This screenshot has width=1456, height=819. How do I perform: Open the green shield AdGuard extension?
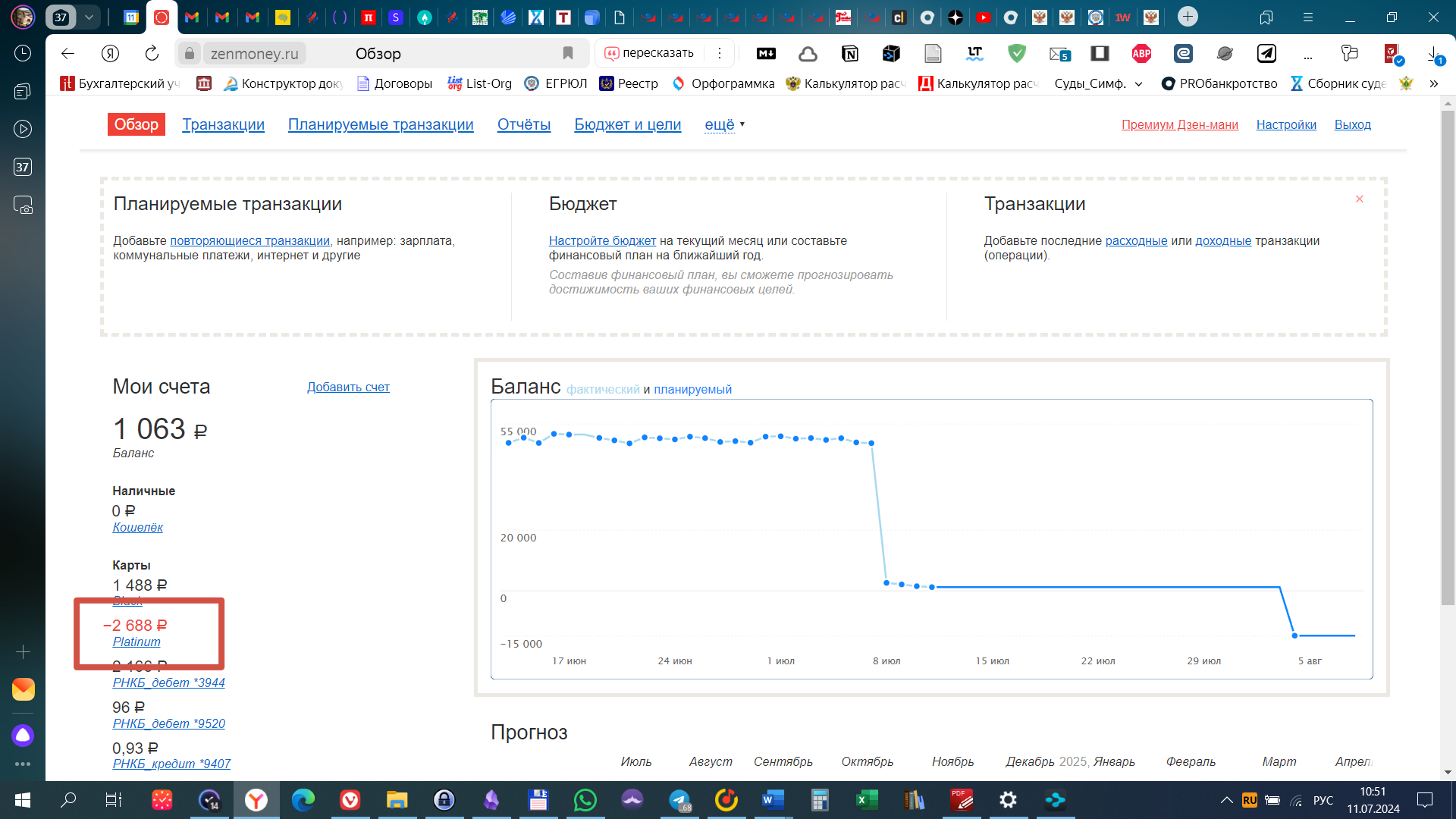click(1017, 53)
